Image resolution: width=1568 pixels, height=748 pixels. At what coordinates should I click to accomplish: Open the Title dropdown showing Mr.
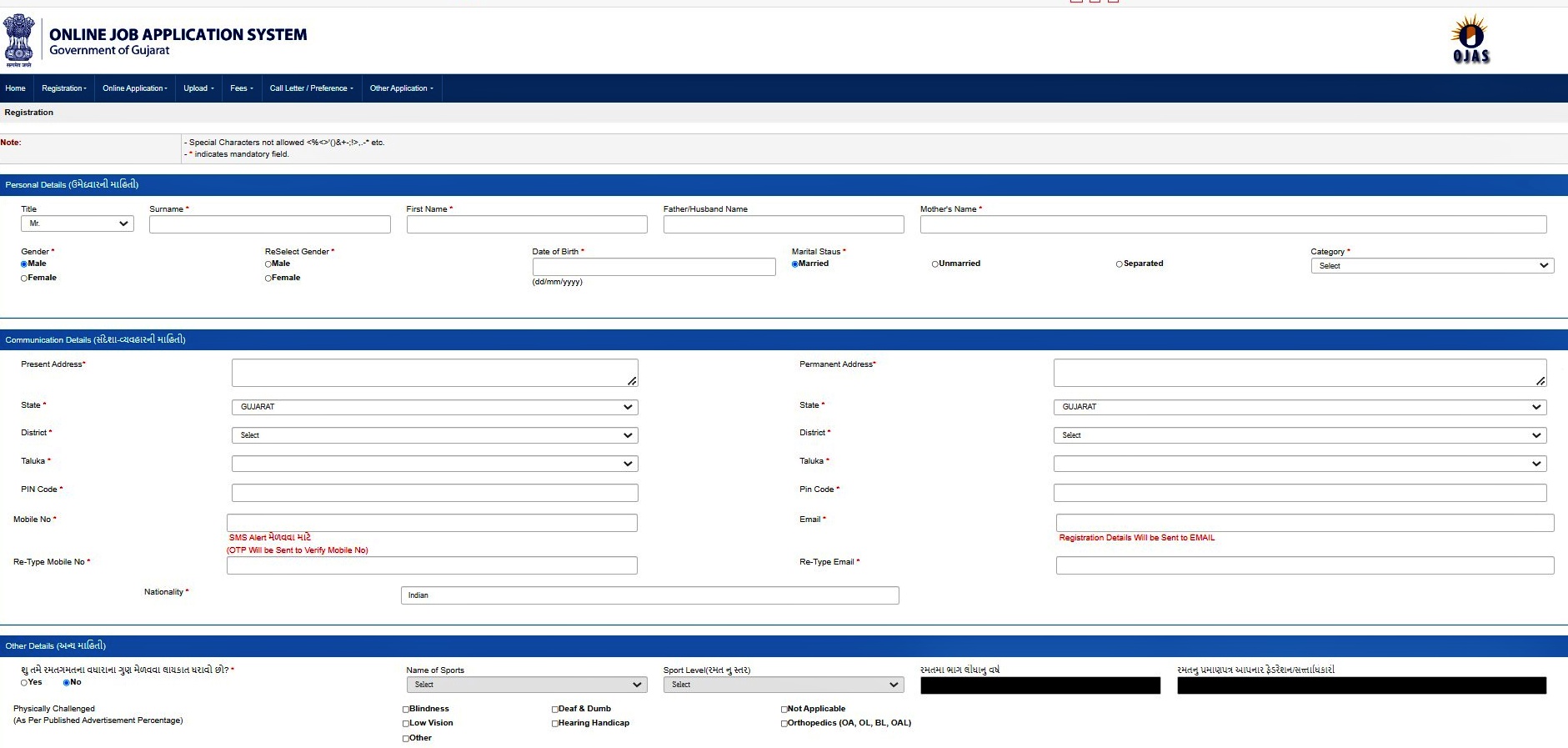[78, 223]
